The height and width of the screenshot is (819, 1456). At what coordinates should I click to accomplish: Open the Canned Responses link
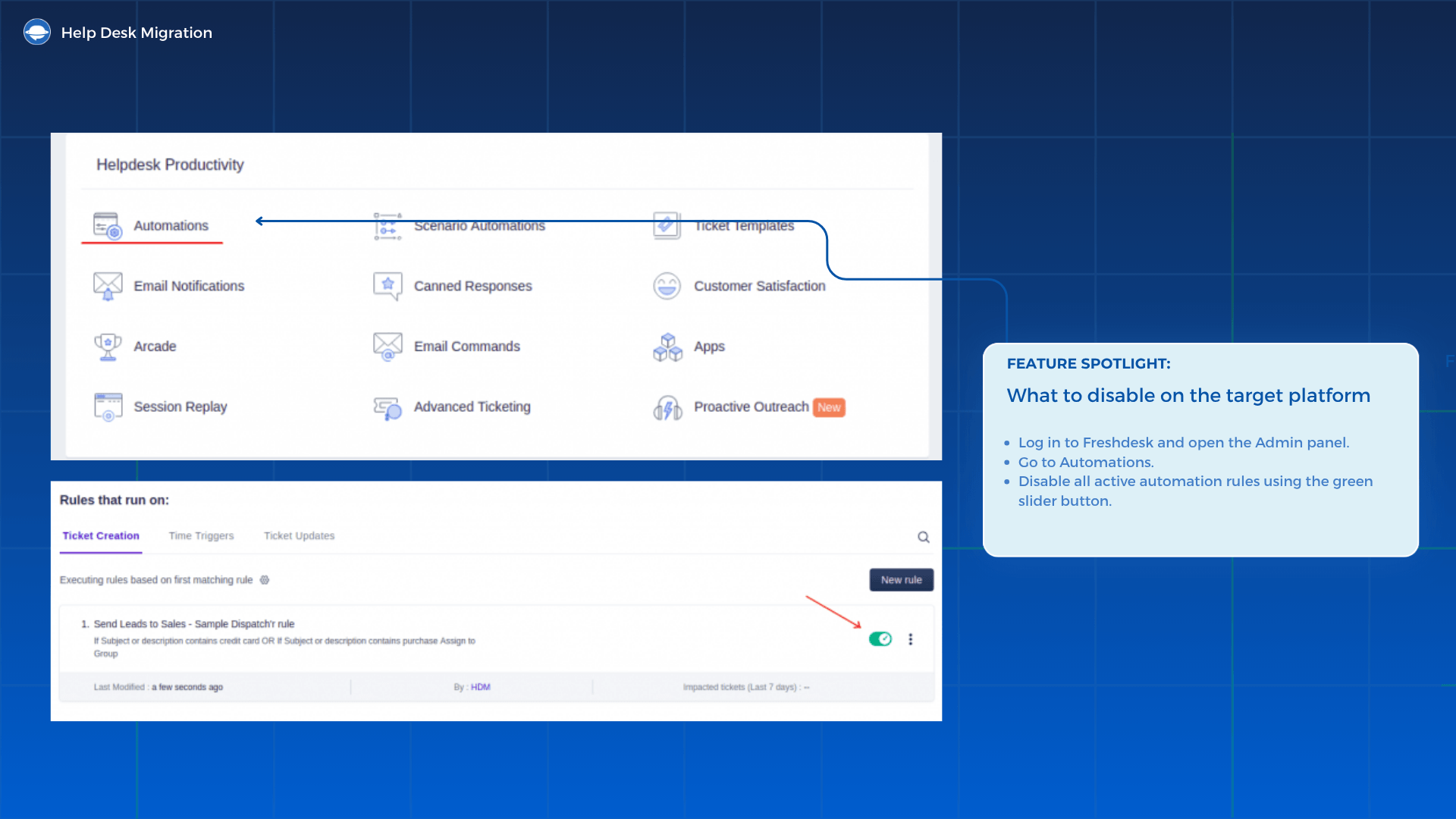[472, 287]
